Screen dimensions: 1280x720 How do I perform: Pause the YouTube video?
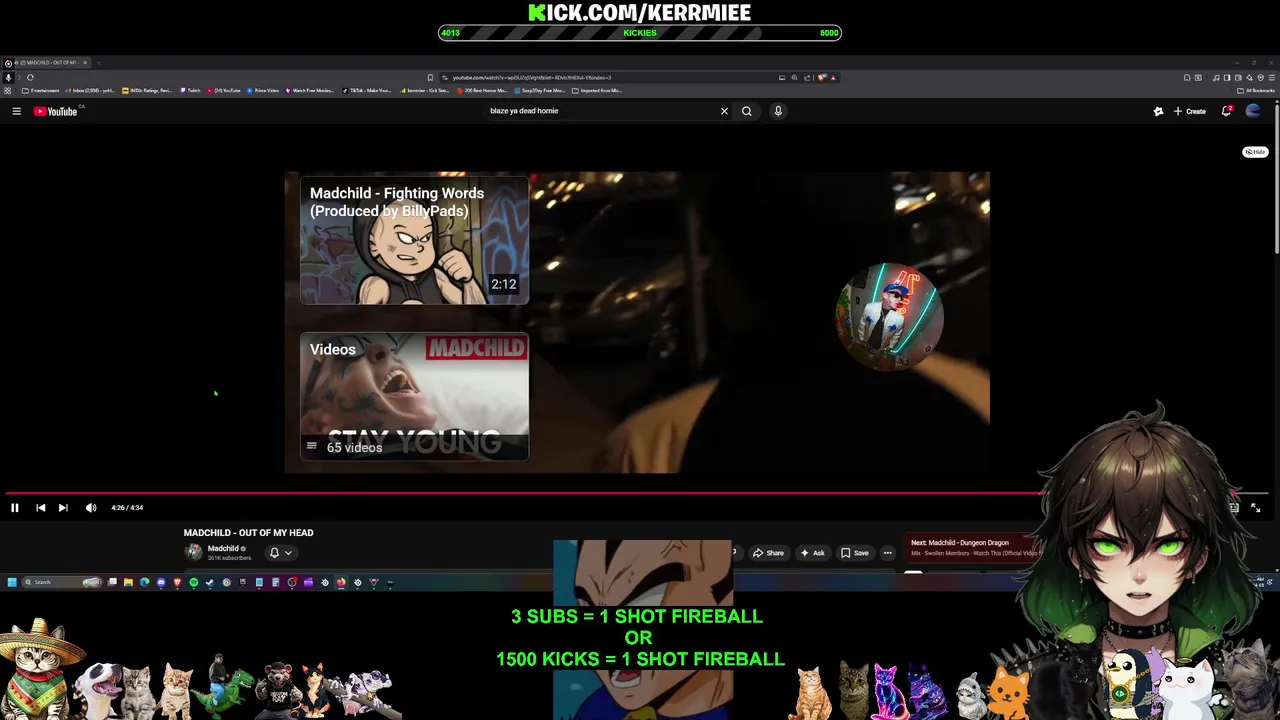pyautogui.click(x=14, y=508)
